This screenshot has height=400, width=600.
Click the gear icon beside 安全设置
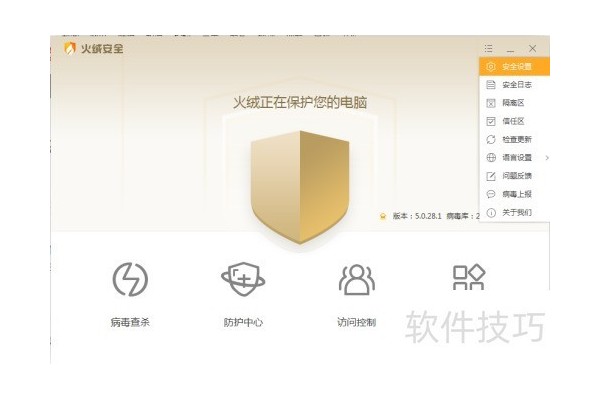pyautogui.click(x=491, y=67)
